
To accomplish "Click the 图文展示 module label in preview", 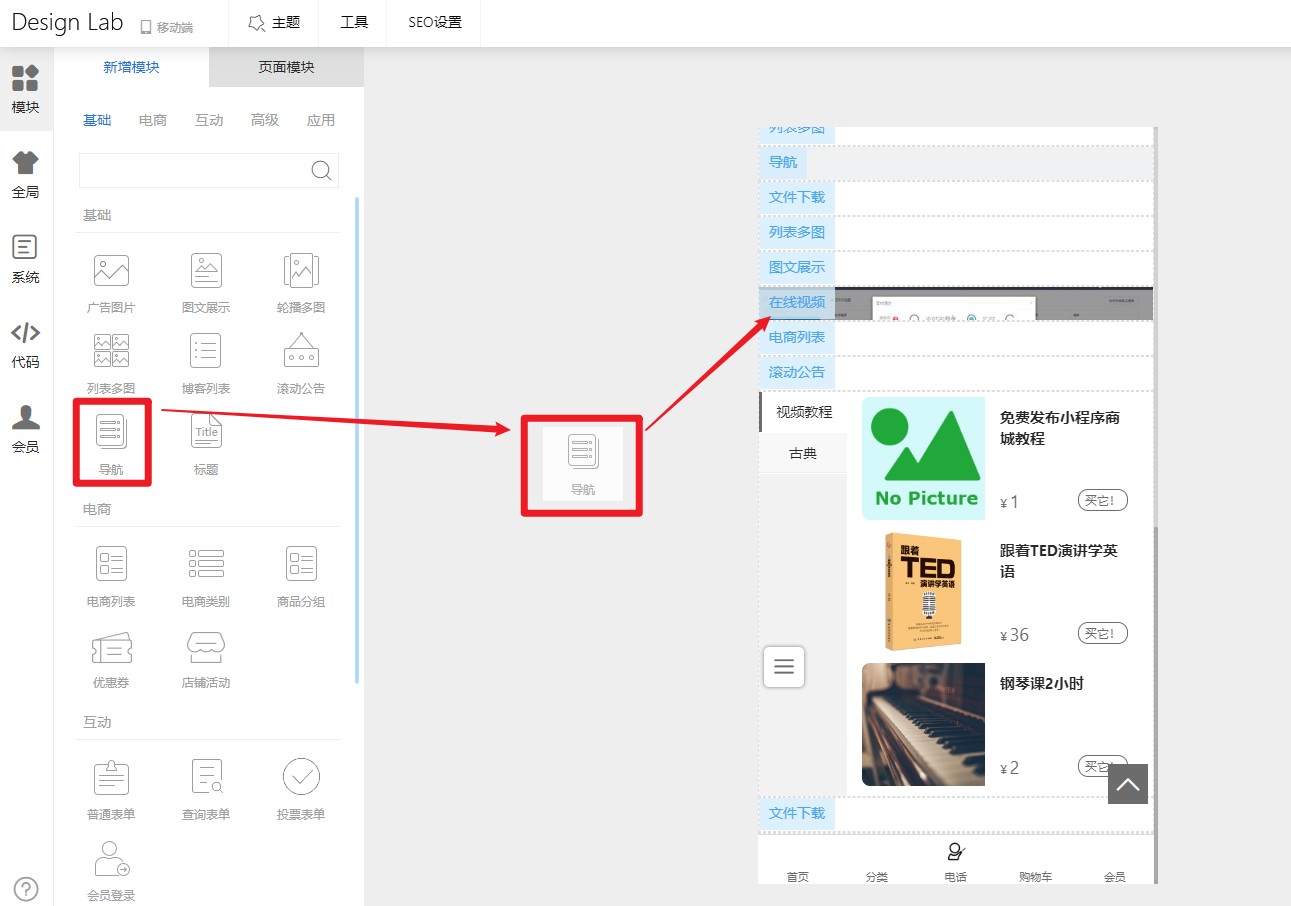I will (x=797, y=268).
